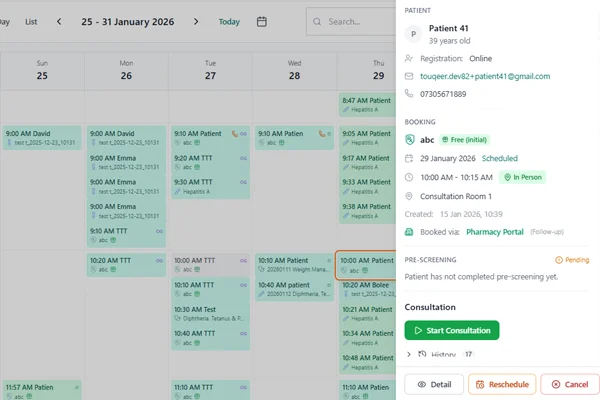Click patient avatar with letter P

coord(413,34)
